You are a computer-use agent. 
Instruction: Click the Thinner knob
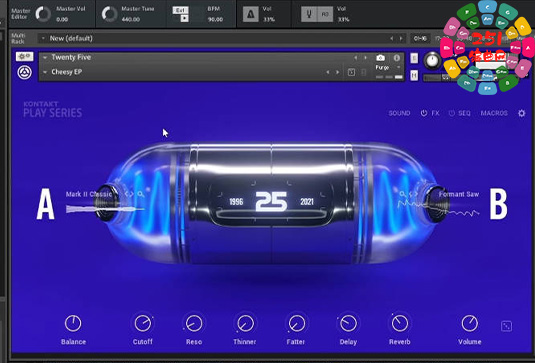click(x=245, y=323)
